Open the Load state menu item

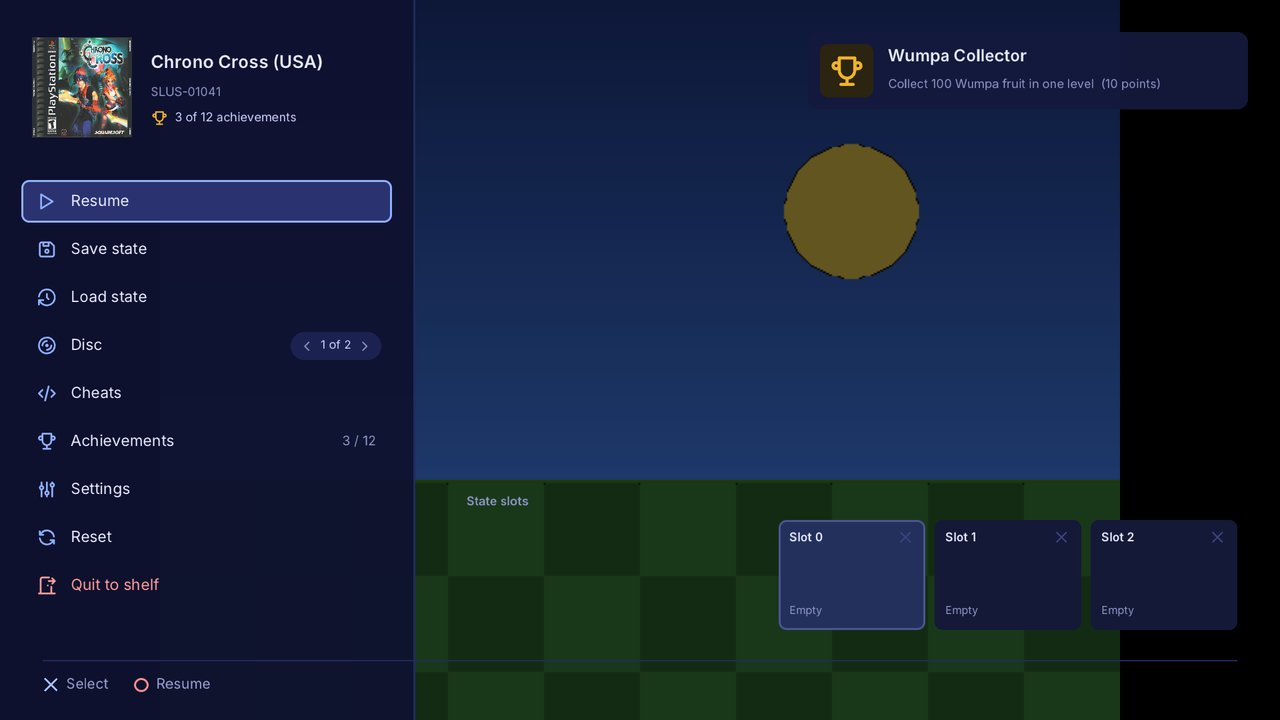tap(206, 297)
